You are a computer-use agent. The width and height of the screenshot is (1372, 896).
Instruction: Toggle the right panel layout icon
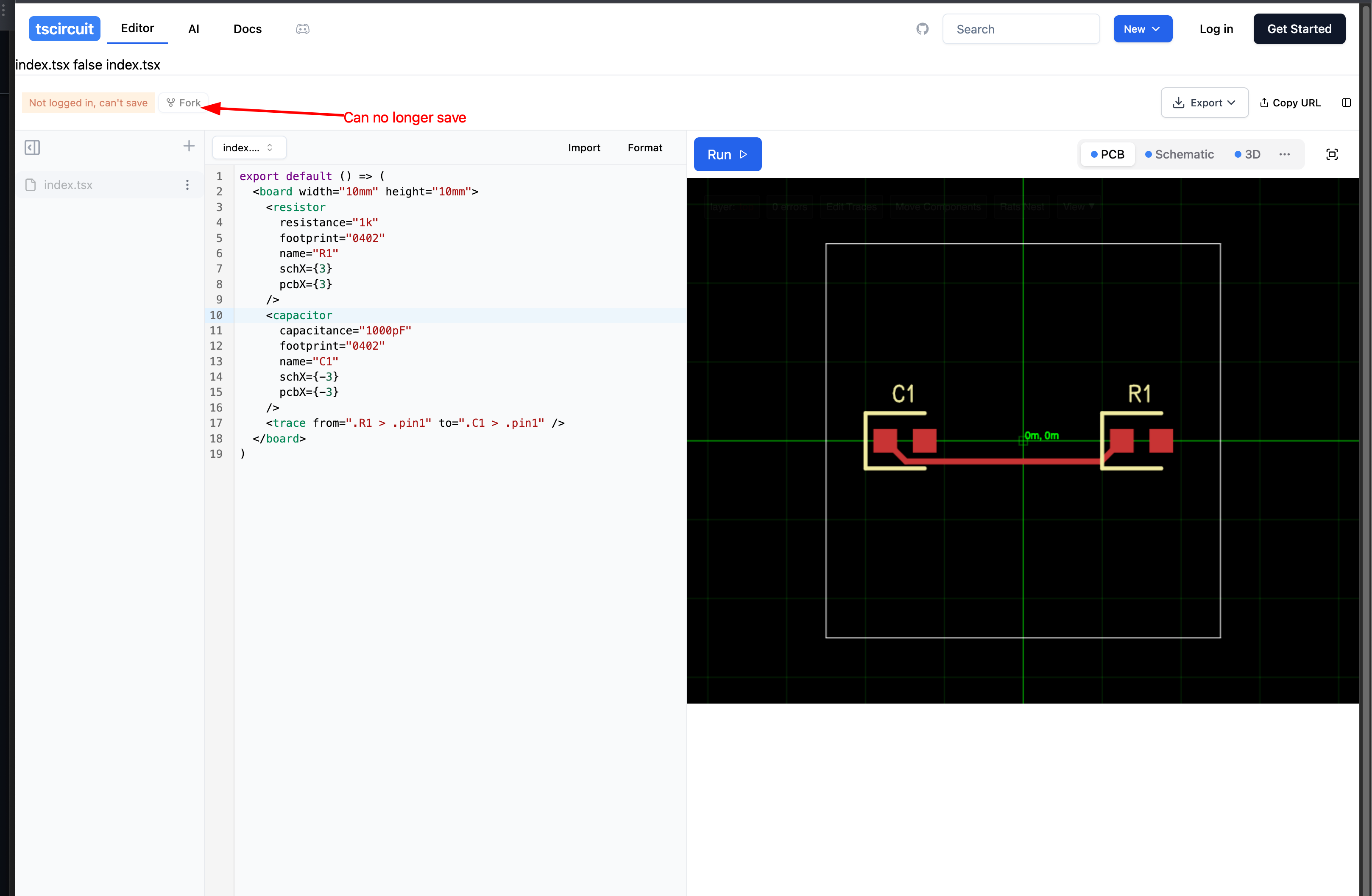click(1346, 103)
